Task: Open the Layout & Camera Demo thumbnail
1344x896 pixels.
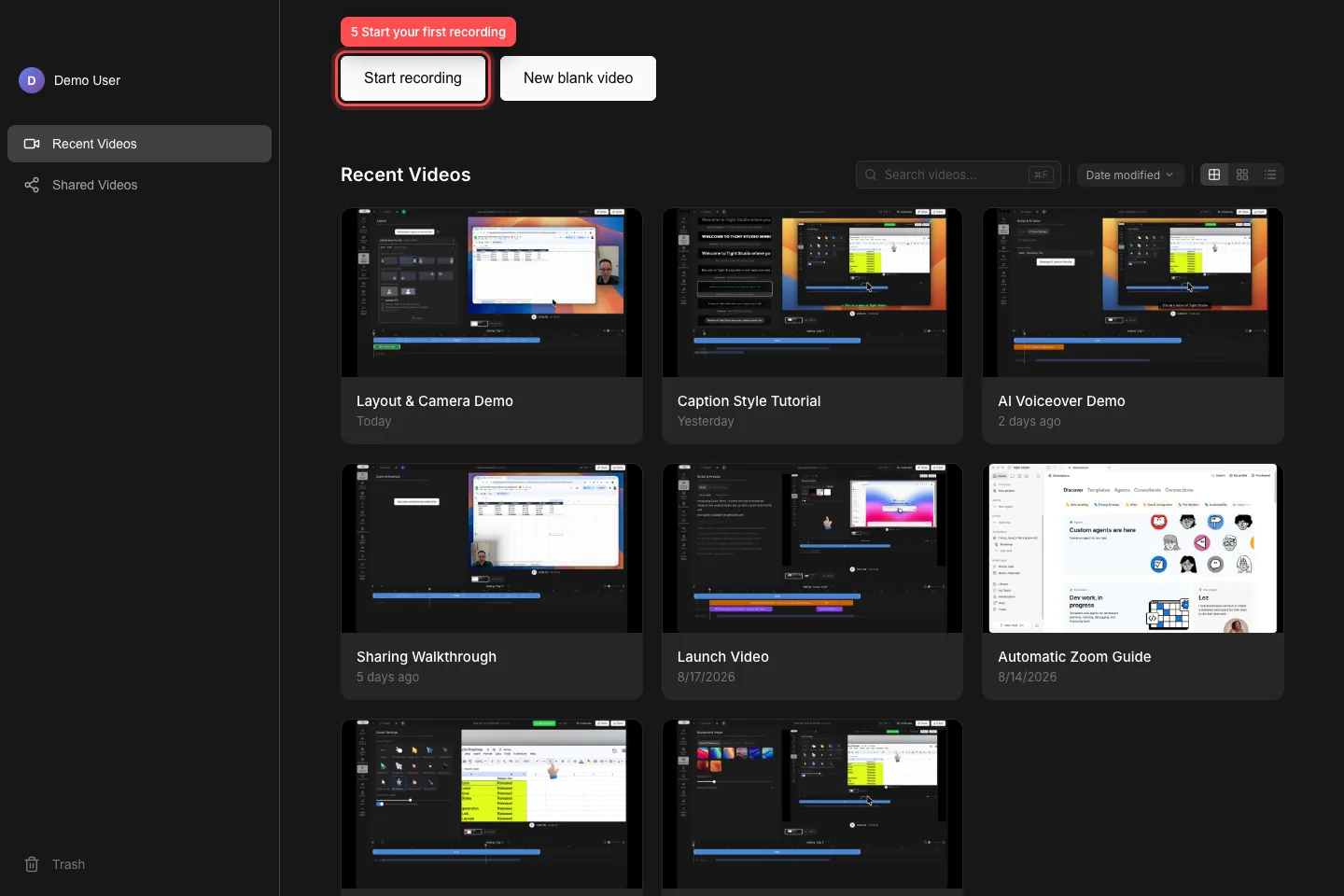Action: coord(492,292)
